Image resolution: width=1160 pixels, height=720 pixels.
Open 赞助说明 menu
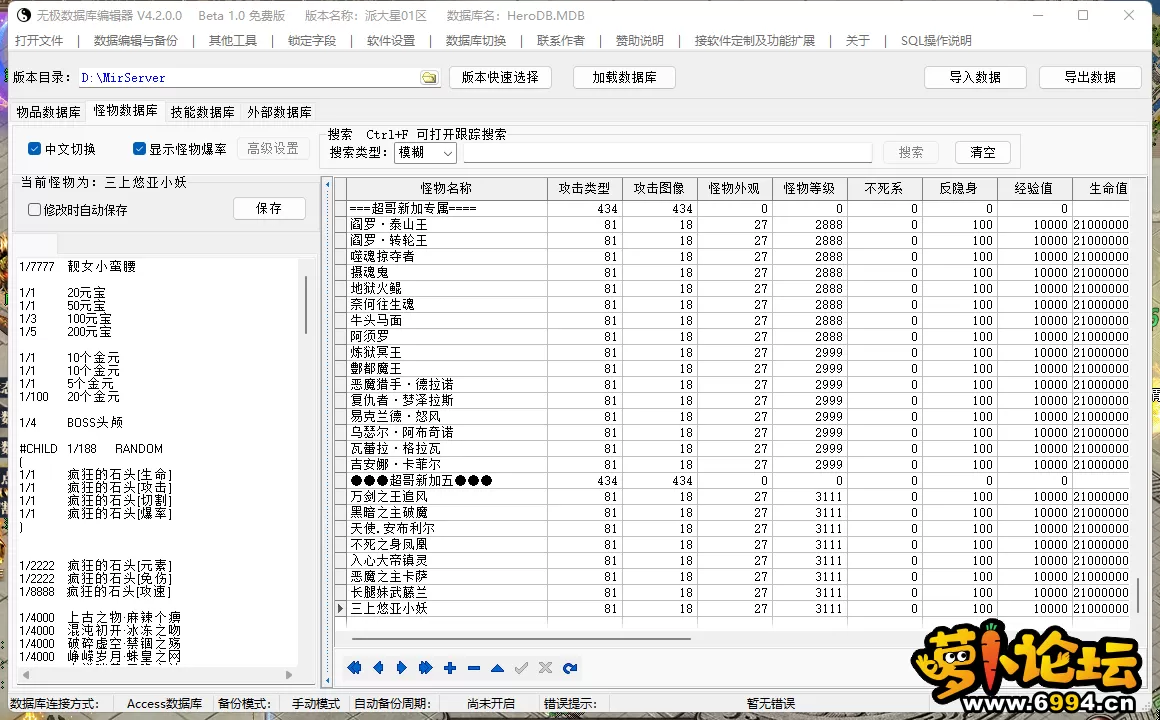click(x=640, y=41)
